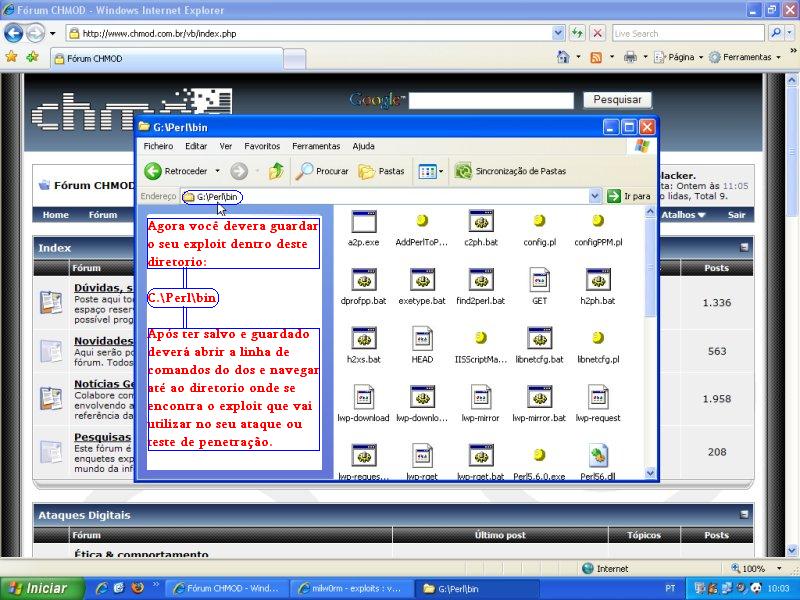This screenshot has height=600, width=800.
Task: Adjust the IE zoom level 100%
Action: tap(756, 568)
